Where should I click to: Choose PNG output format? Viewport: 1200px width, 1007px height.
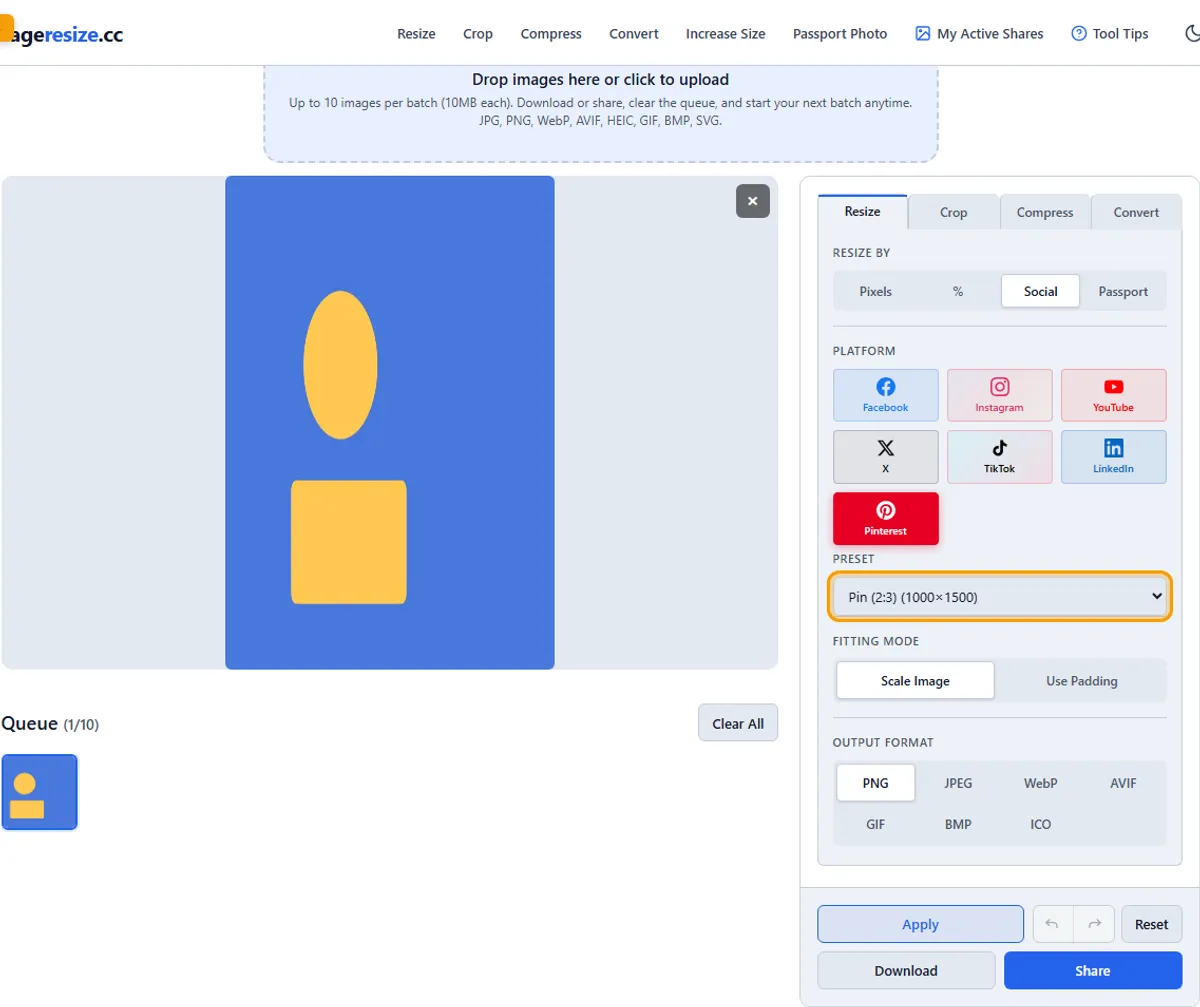tap(875, 783)
